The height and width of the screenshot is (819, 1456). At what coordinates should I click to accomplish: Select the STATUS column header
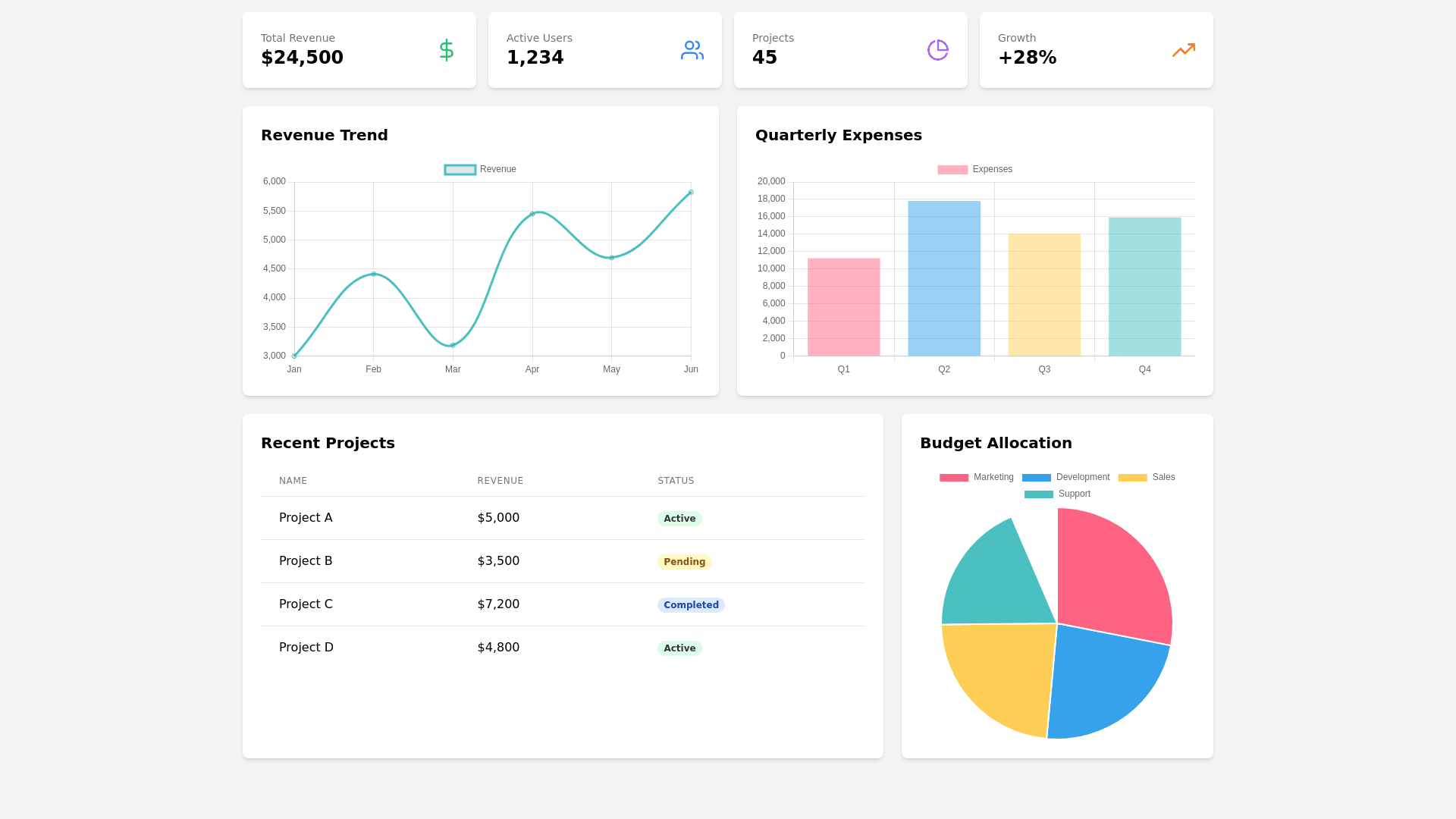click(x=676, y=480)
